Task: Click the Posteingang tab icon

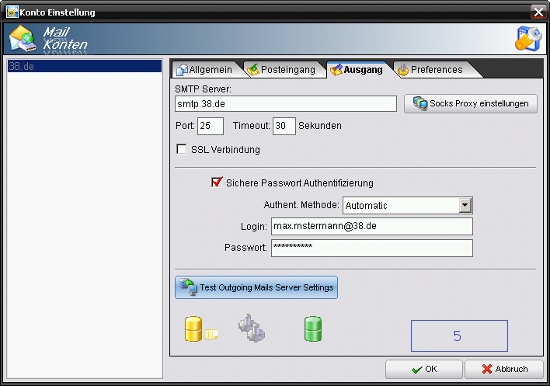Action: [253, 70]
